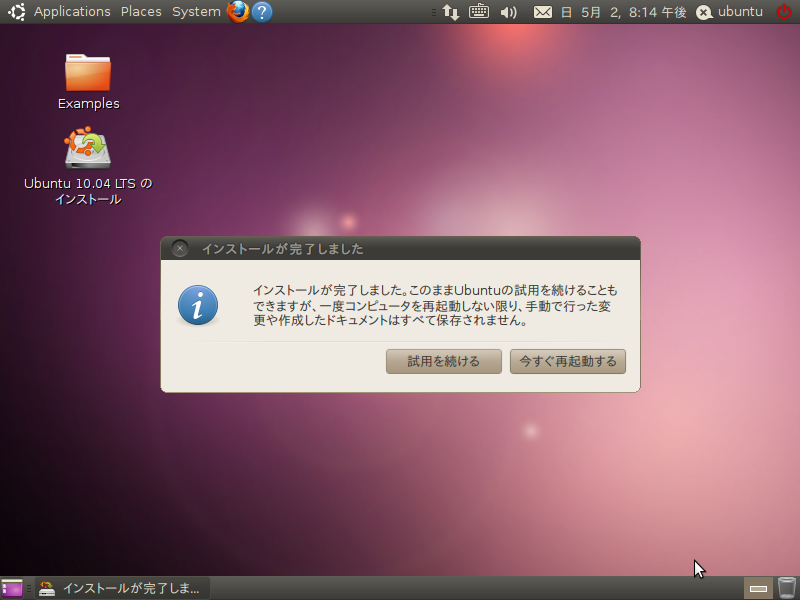Select the Ubuntu 10.04 LTS installer icon
Image resolution: width=800 pixels, height=600 pixels.
point(88,166)
